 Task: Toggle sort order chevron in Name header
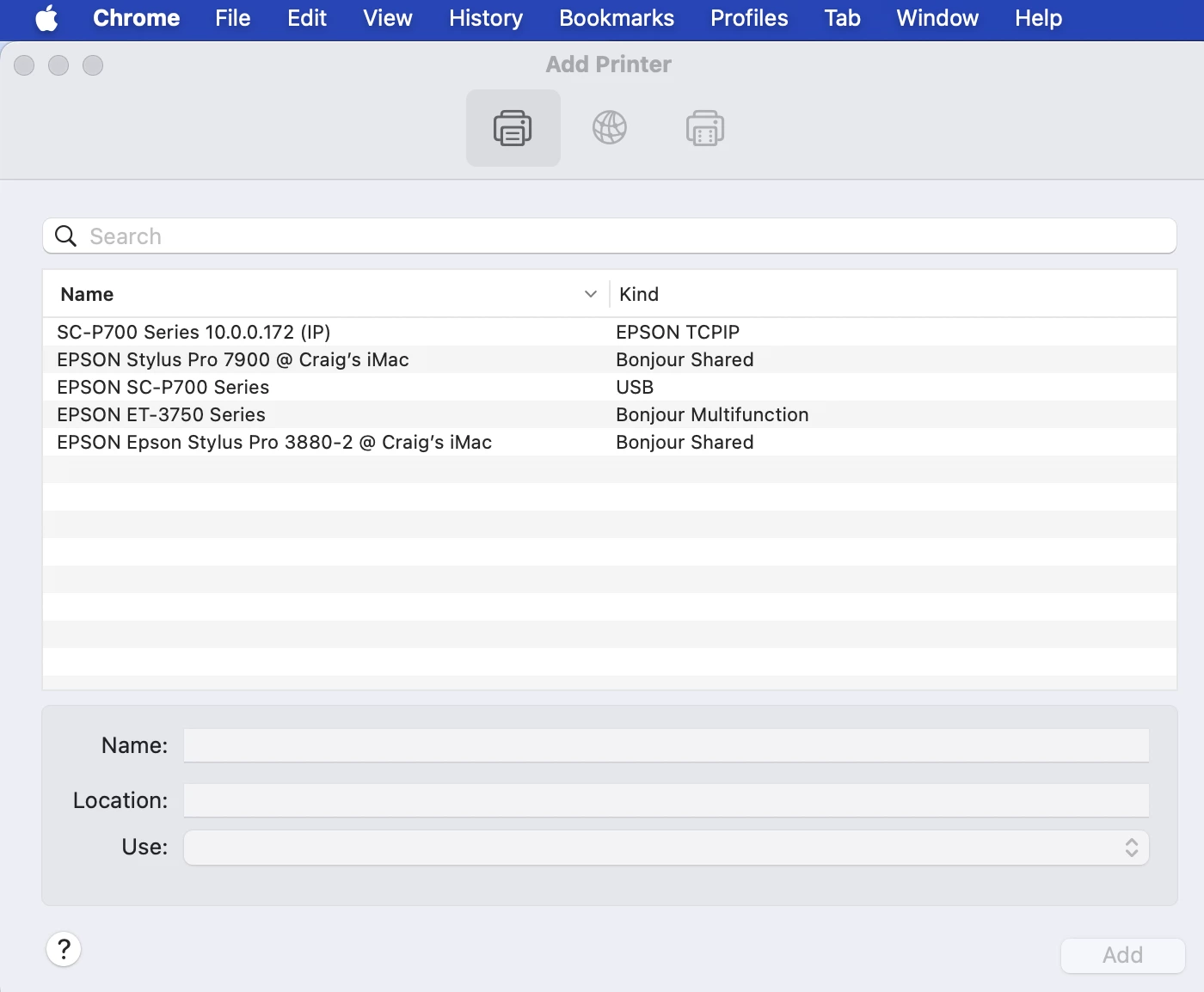tap(591, 294)
